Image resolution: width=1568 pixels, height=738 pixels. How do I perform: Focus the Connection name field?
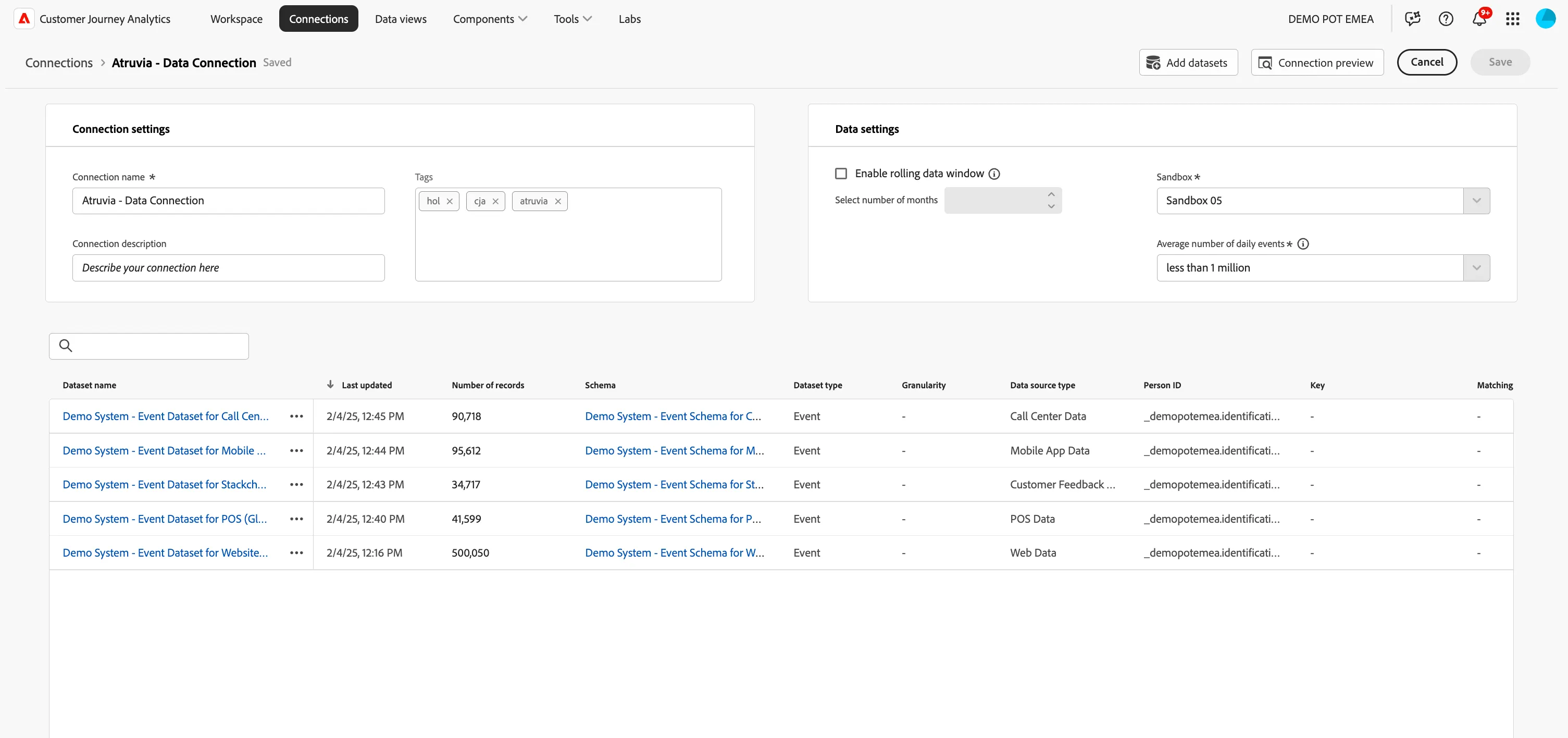(228, 201)
